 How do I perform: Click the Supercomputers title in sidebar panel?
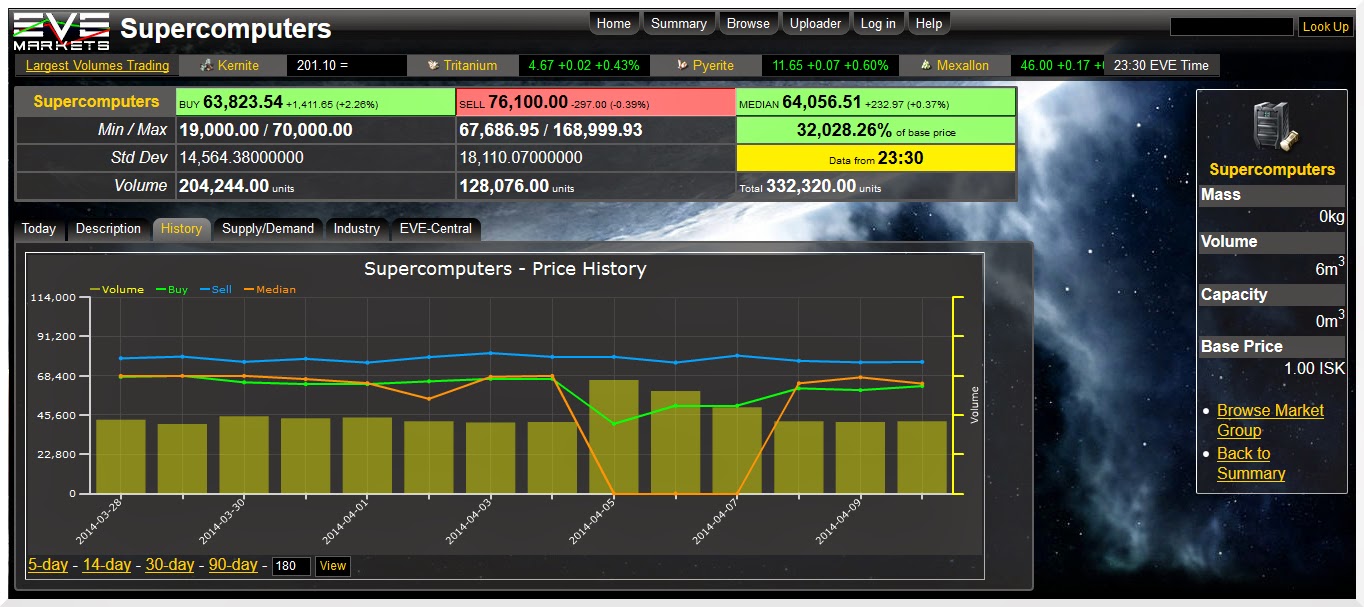[1272, 170]
